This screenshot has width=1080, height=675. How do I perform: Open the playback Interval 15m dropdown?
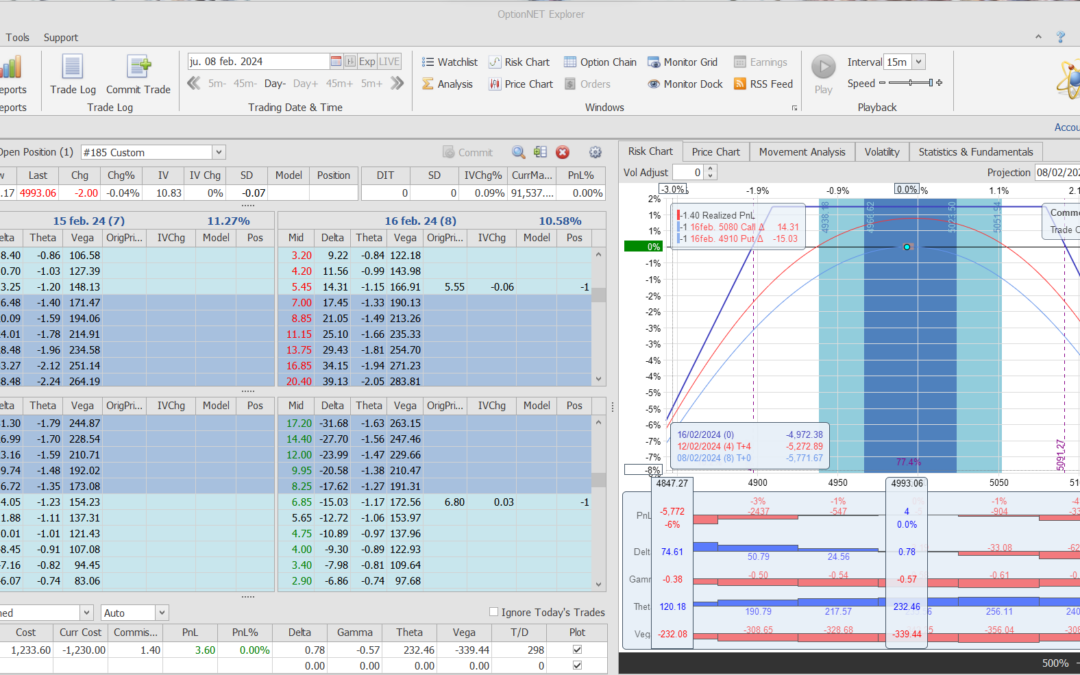pyautogui.click(x=918, y=62)
